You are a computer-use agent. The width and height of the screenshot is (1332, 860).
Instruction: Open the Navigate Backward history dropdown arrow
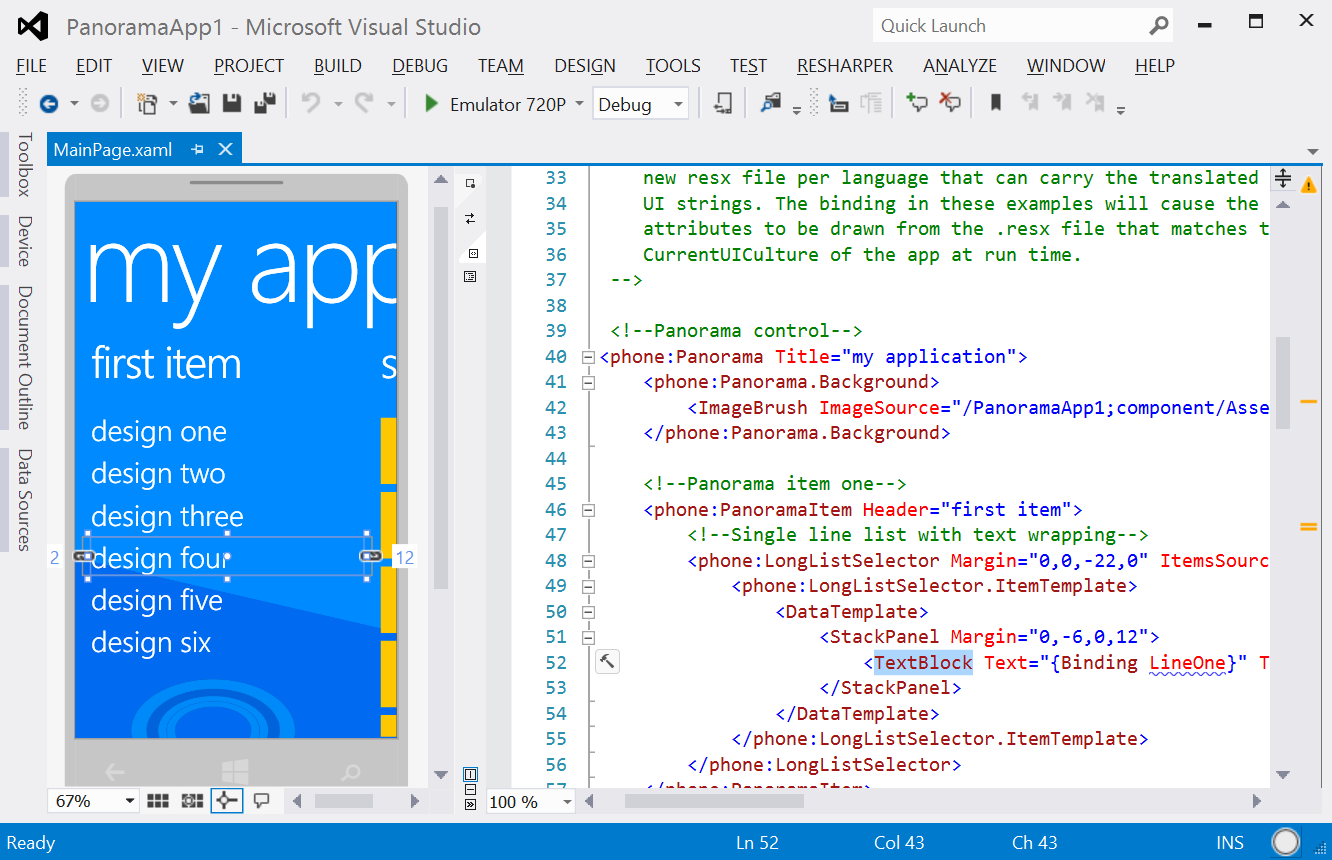74,104
